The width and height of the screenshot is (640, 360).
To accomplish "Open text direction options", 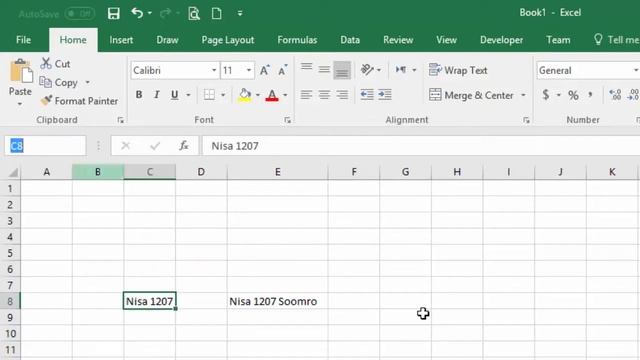I will point(405,70).
